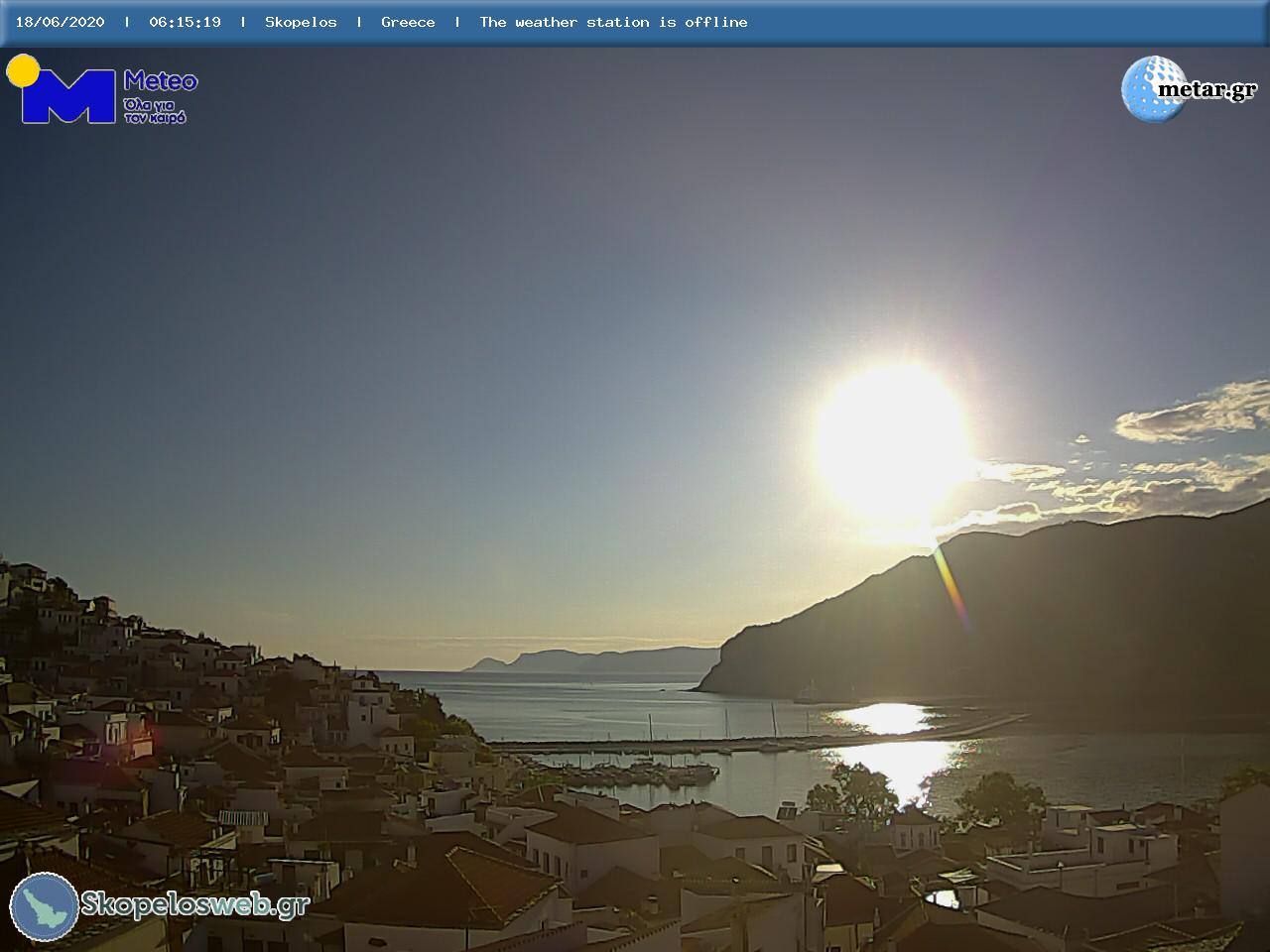Select the timestamp 06:15:19
Screen dimensions: 1270x952
[185, 22]
